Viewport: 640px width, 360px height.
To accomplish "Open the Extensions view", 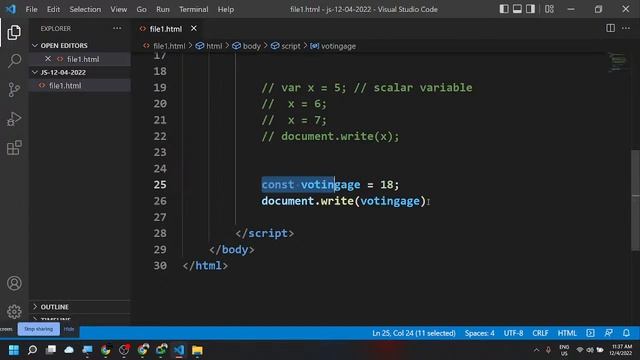I will pos(14,148).
